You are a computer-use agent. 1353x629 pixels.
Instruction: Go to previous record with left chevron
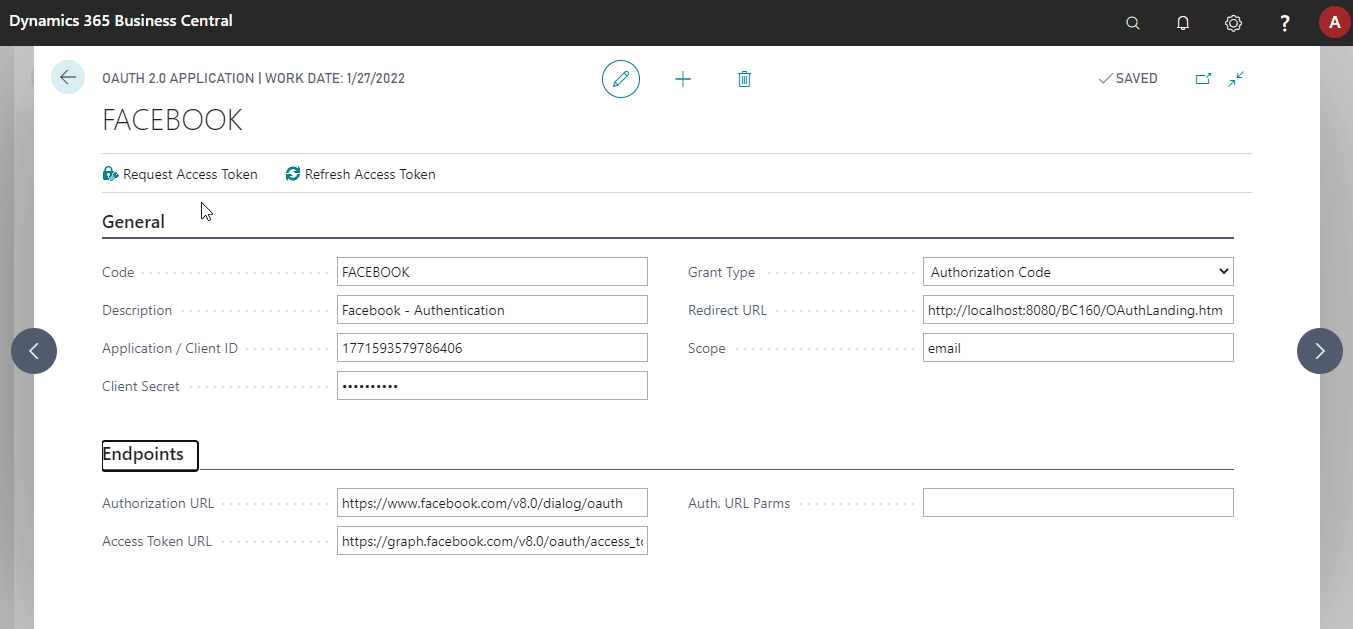tap(34, 351)
